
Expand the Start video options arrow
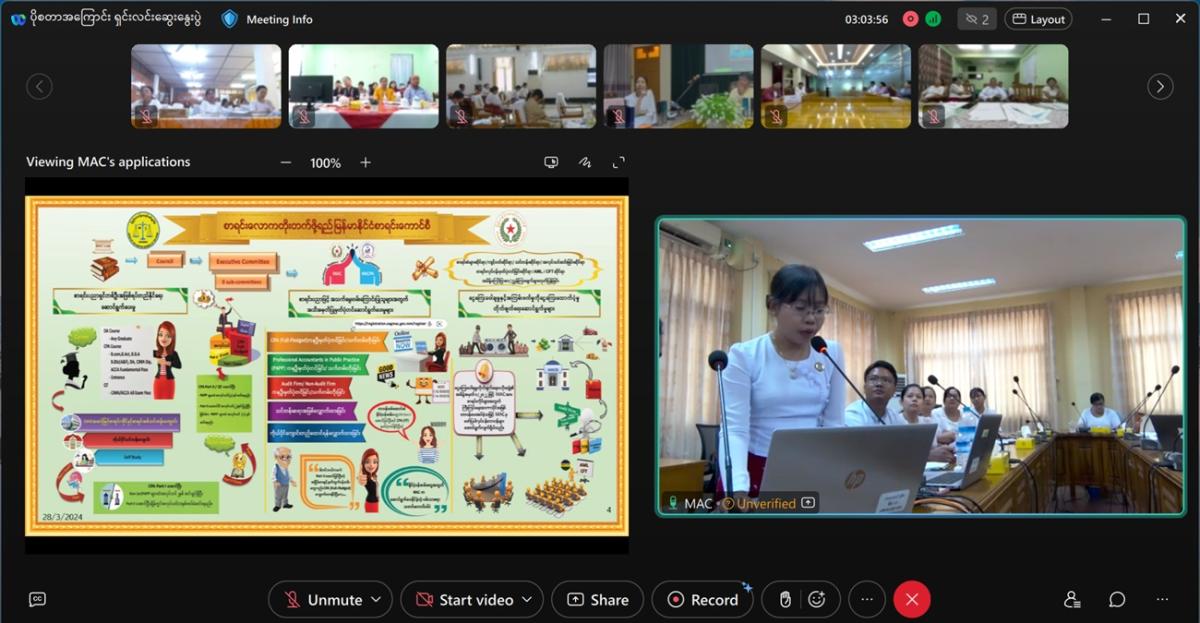tap(527, 599)
